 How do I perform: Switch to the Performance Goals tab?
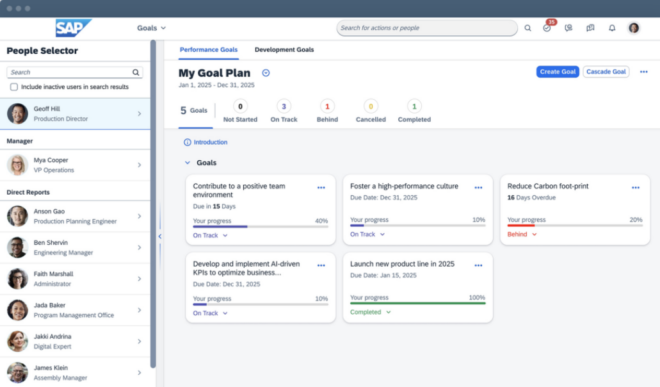click(208, 50)
